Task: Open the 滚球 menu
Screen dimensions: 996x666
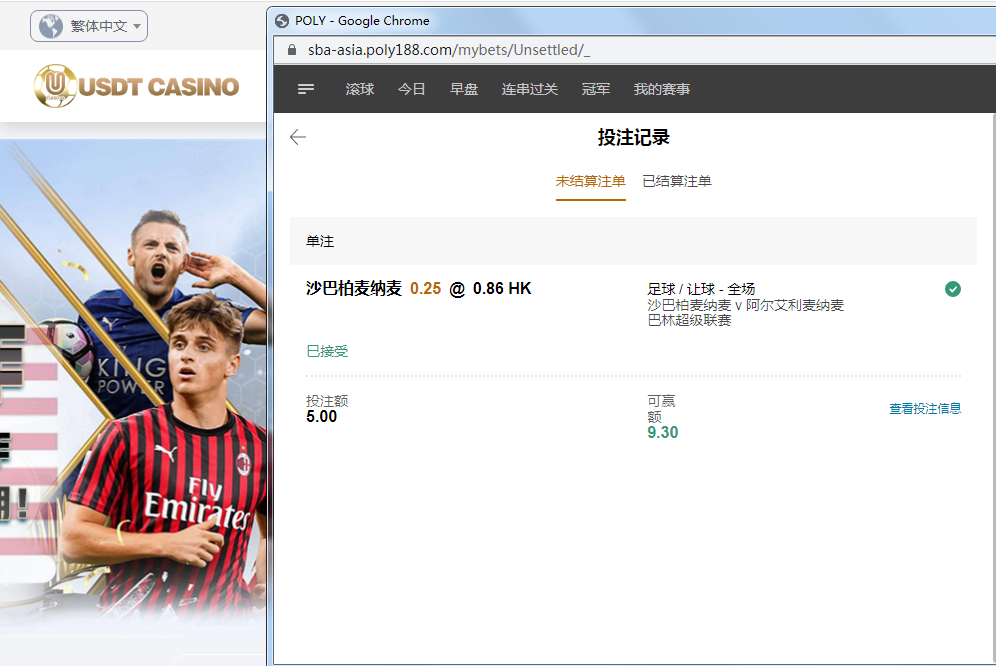Action: point(360,89)
